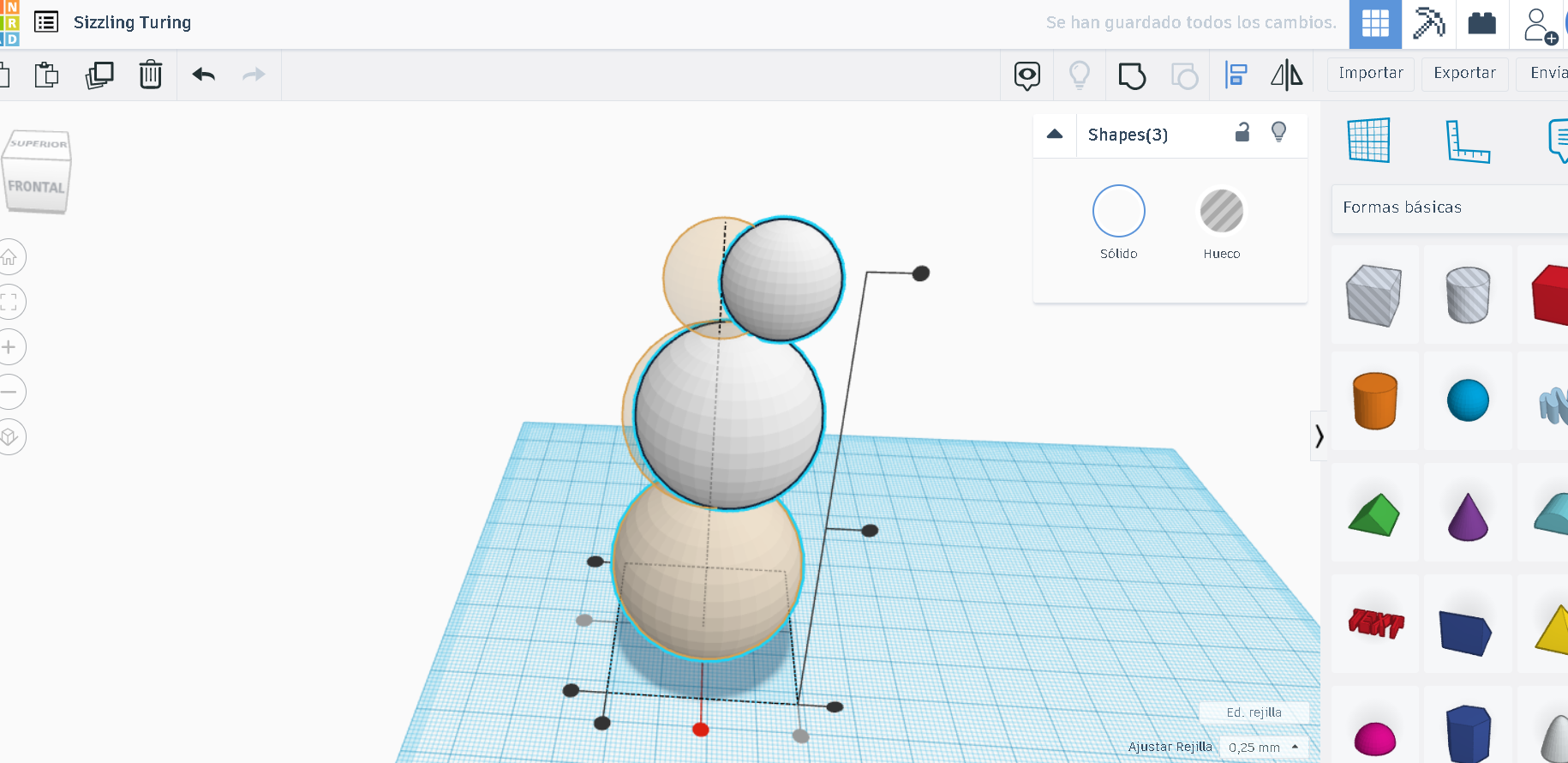Zoom out of the workplane

[x=9, y=392]
